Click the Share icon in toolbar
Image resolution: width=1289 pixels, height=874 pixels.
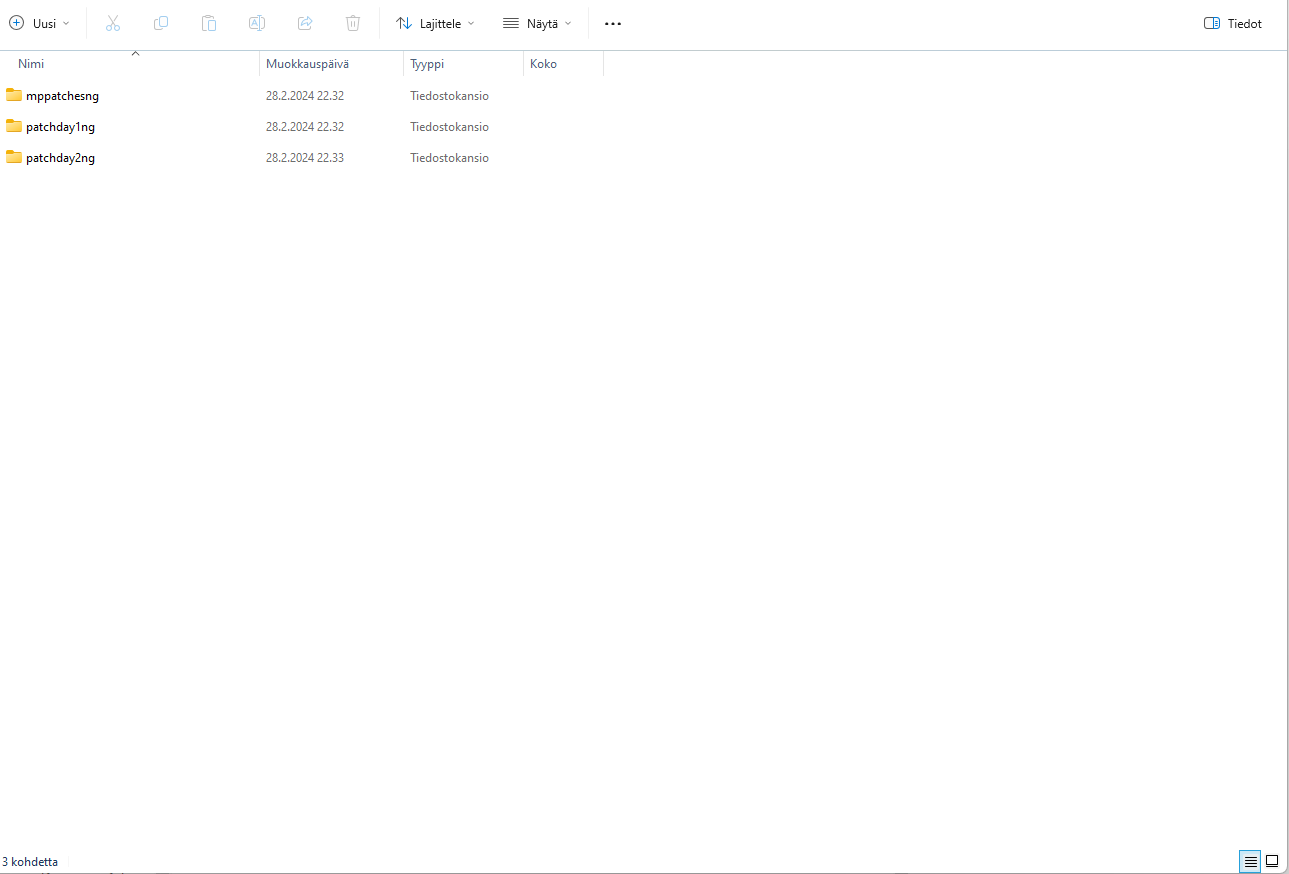coord(305,23)
